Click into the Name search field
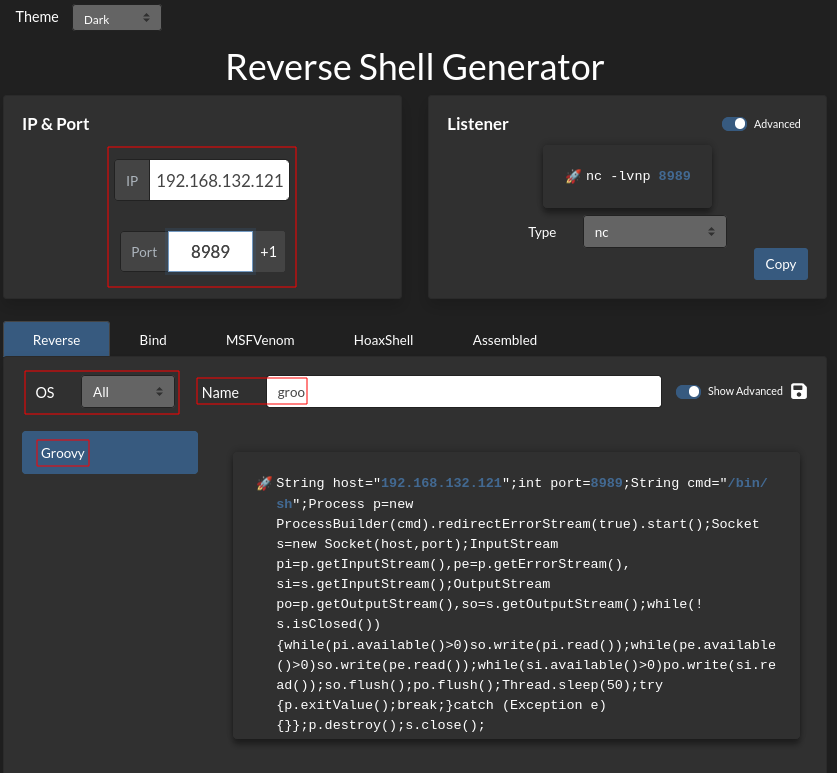The height and width of the screenshot is (773, 837). click(464, 392)
